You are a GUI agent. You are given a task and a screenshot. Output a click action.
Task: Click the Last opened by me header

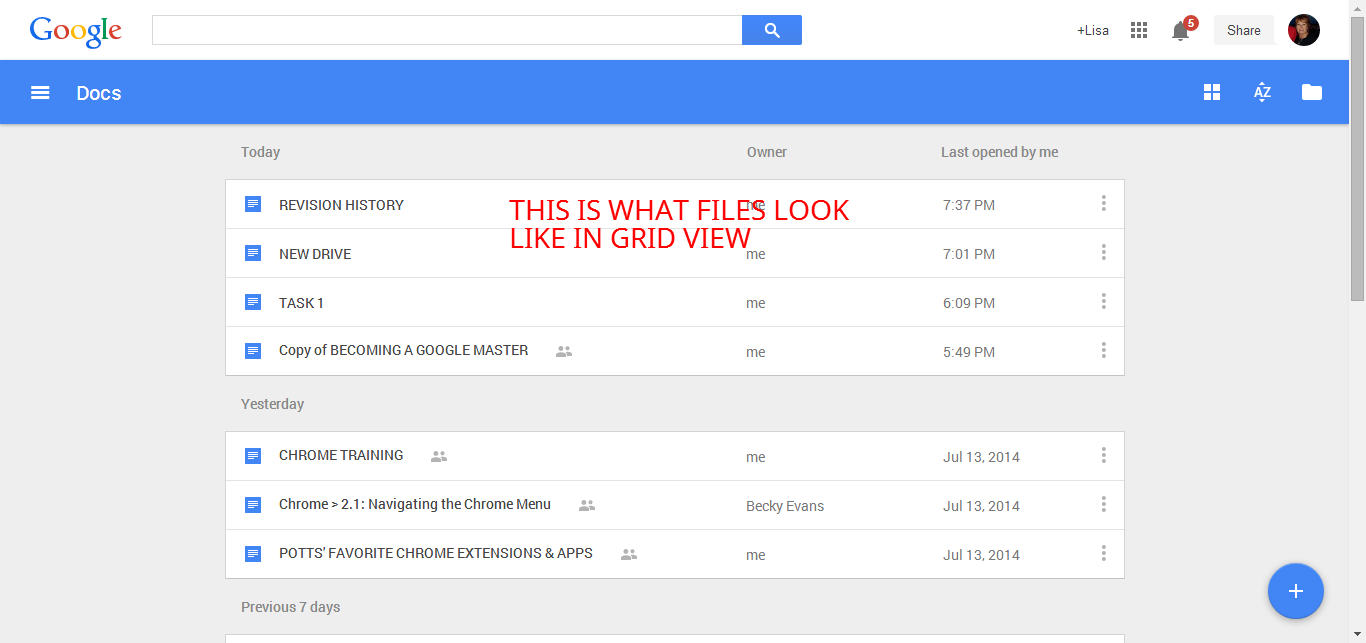[1000, 152]
